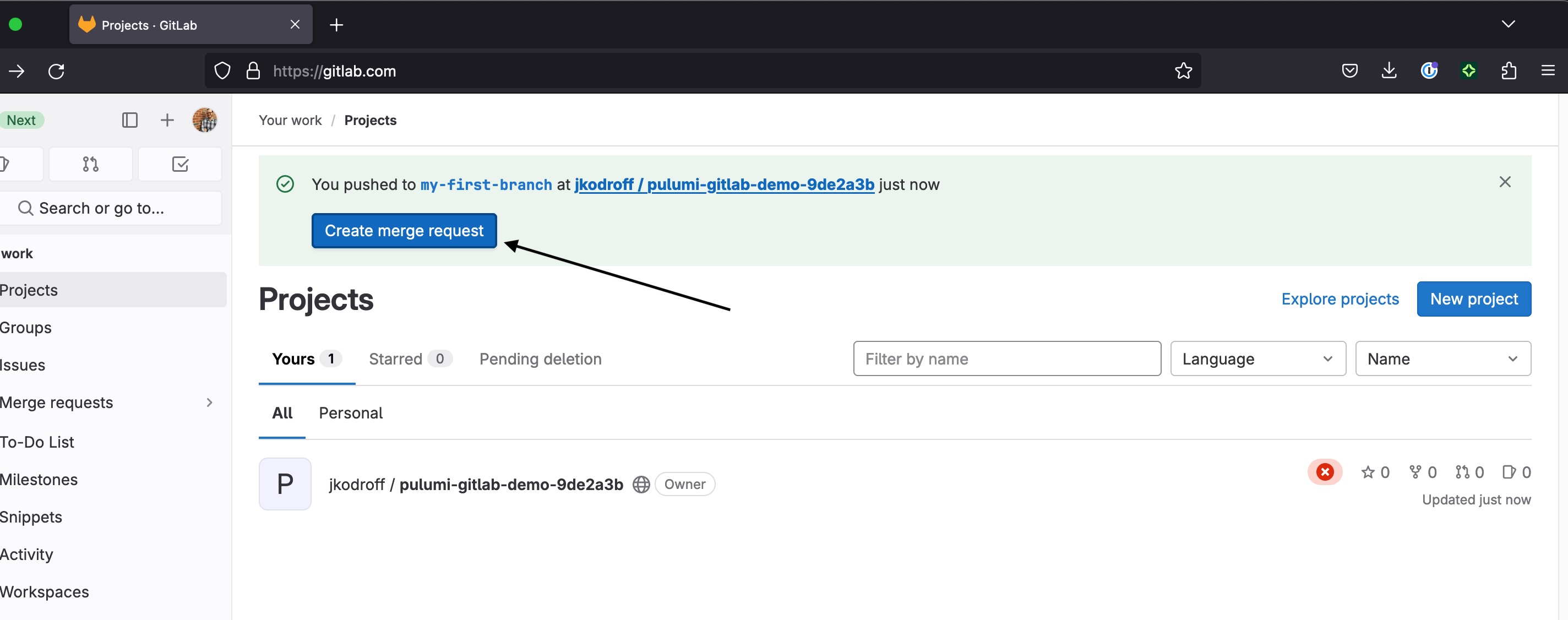Open the user avatar menu

(204, 120)
